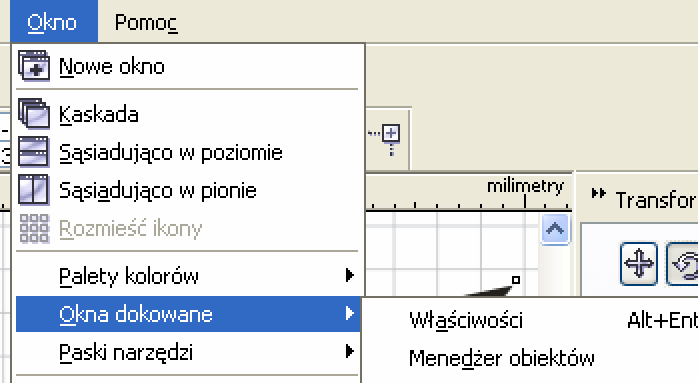
Task: Click the Nowe okno window icon
Action: pos(34,66)
